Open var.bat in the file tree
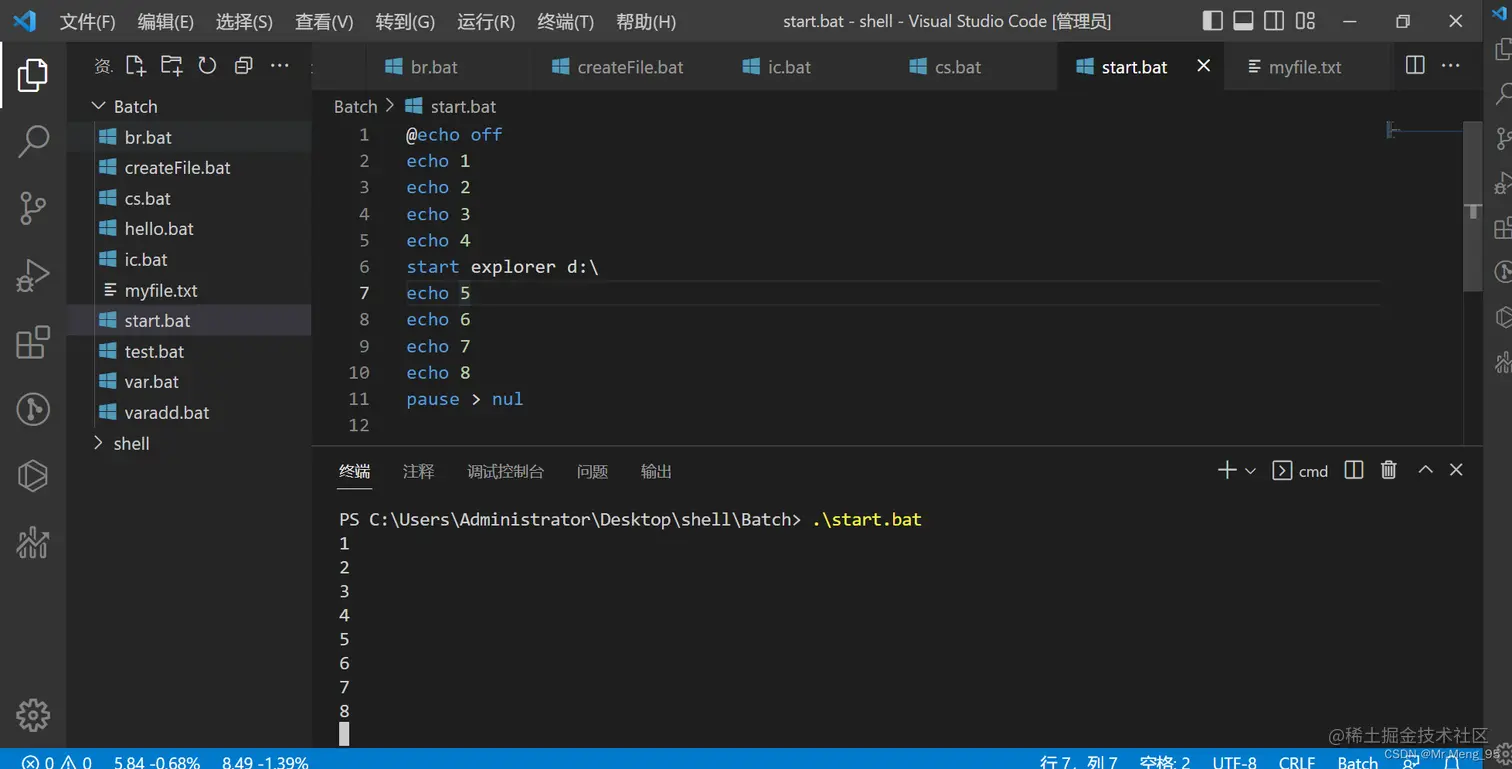Screen dimensions: 1512x769 [x=189, y=382]
